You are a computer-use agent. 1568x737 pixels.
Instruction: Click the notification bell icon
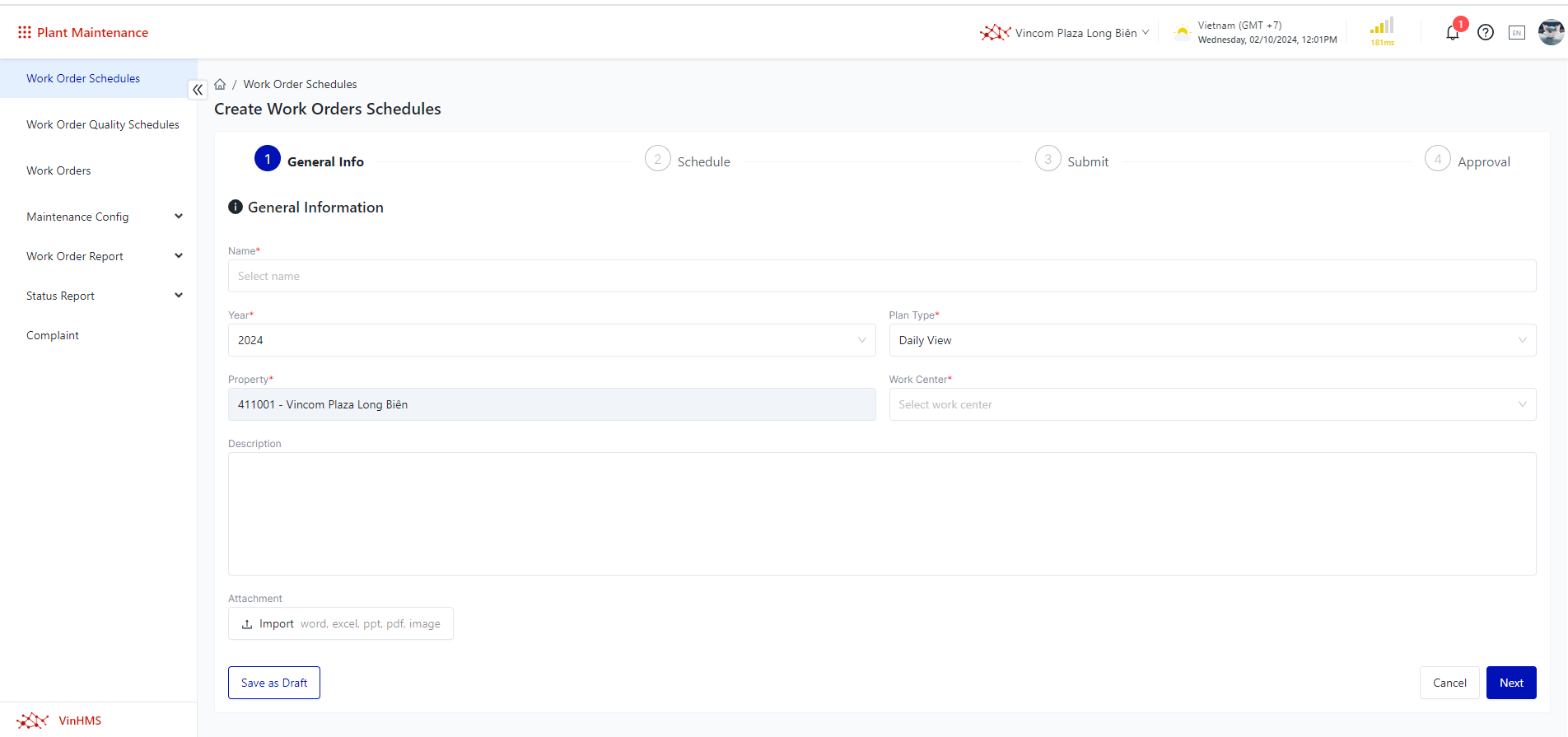click(x=1452, y=33)
